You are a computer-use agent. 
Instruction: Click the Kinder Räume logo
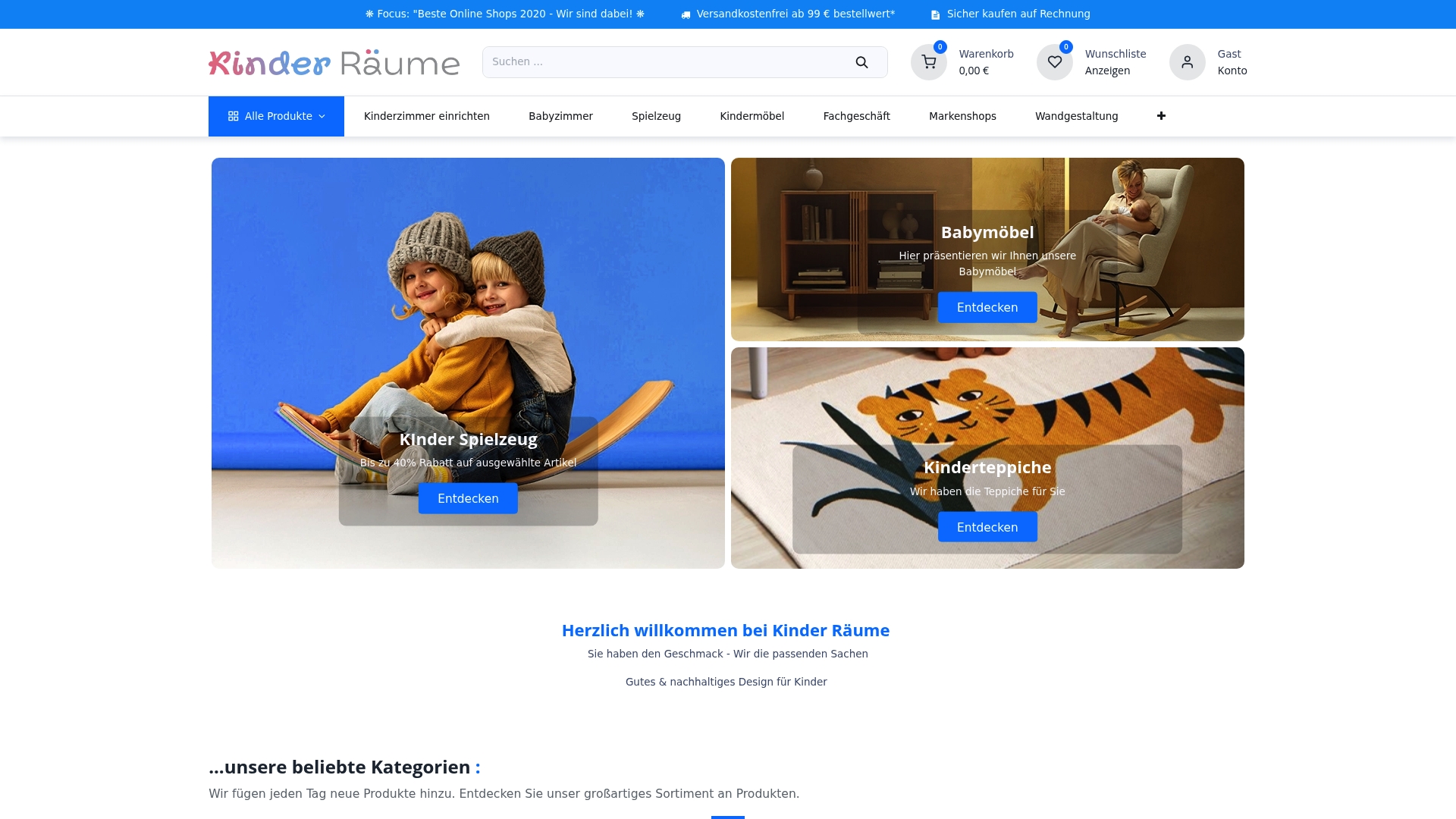click(334, 62)
